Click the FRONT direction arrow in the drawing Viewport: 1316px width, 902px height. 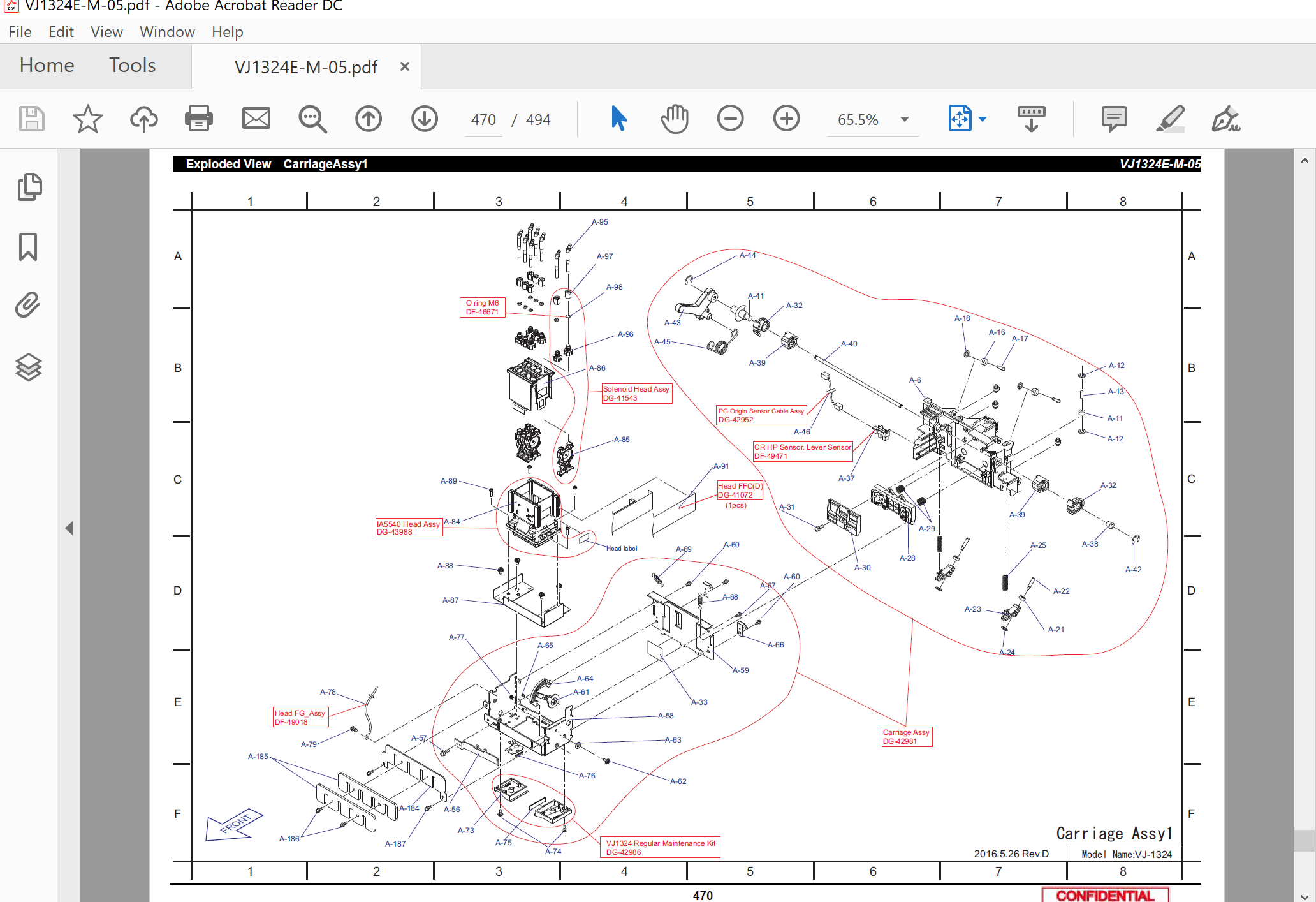(233, 825)
